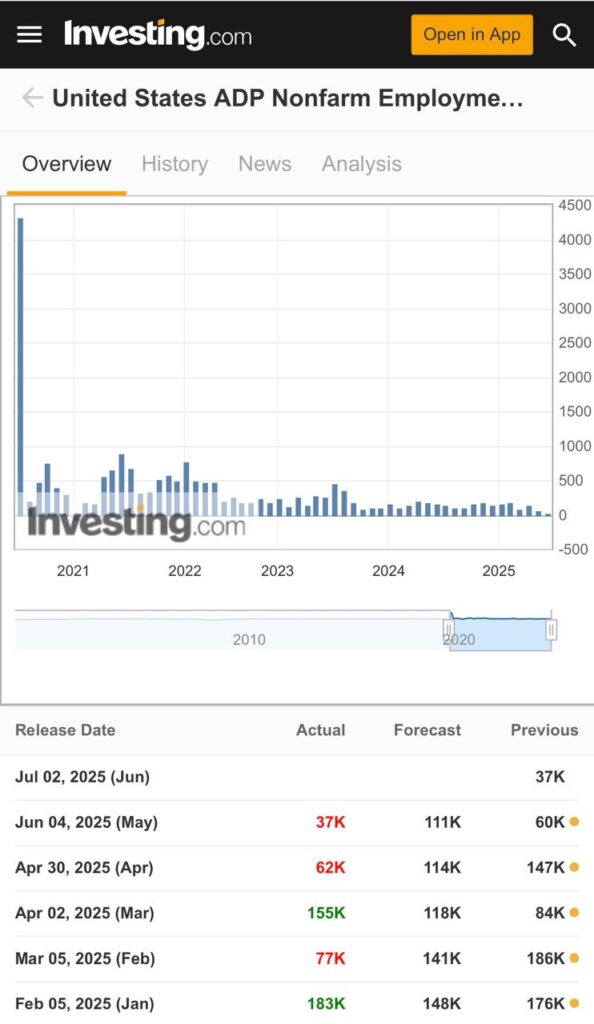Click the 2023 x-axis label
This screenshot has width=594, height=1024.
coord(277,571)
